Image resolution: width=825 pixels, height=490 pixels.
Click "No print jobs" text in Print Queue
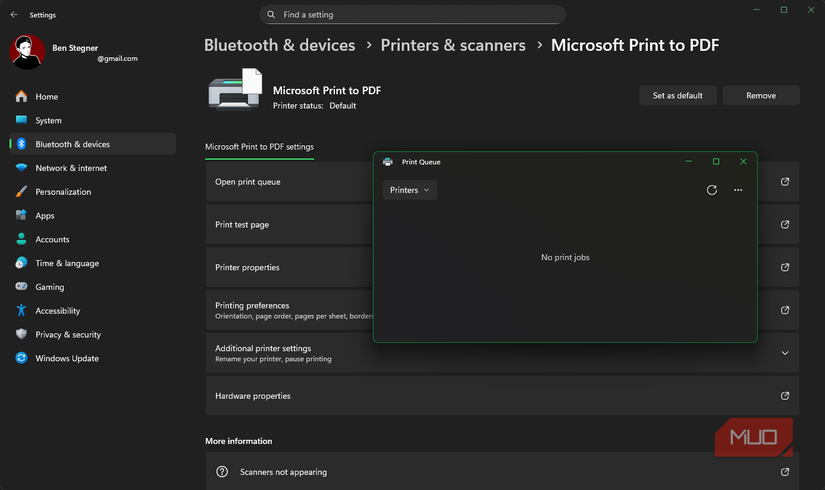[565, 257]
